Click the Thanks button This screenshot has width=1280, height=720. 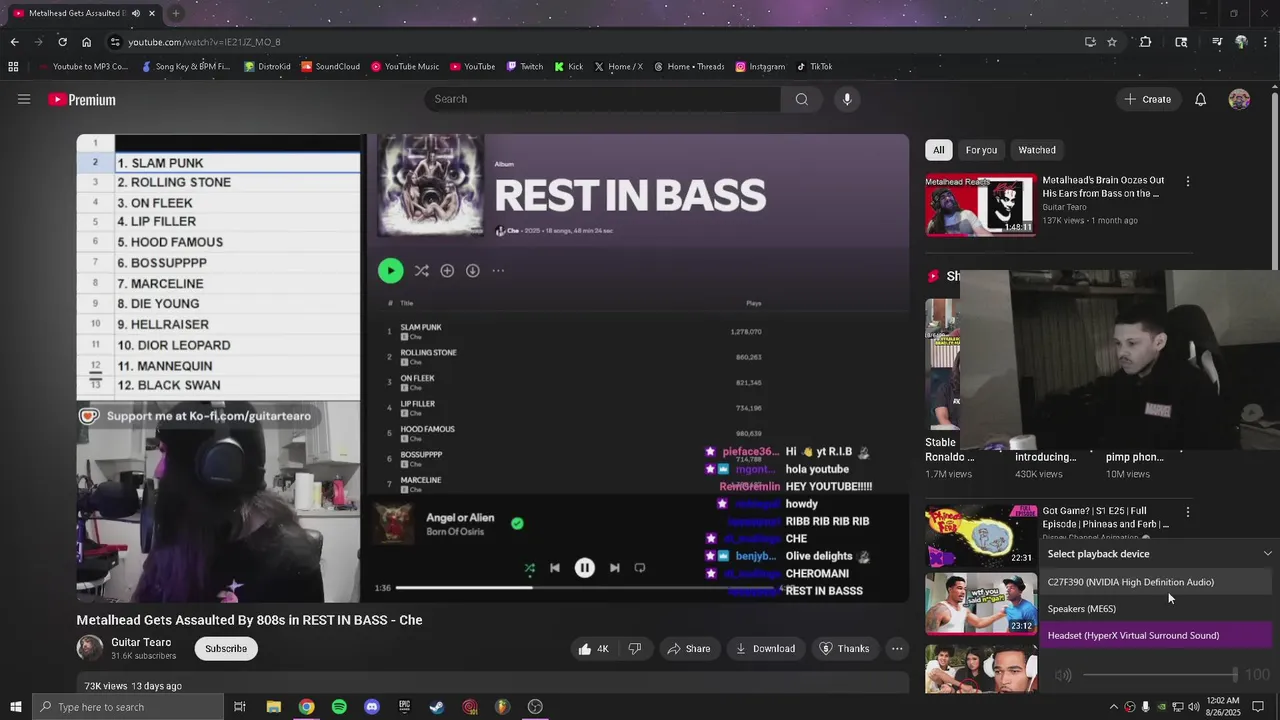coord(844,649)
